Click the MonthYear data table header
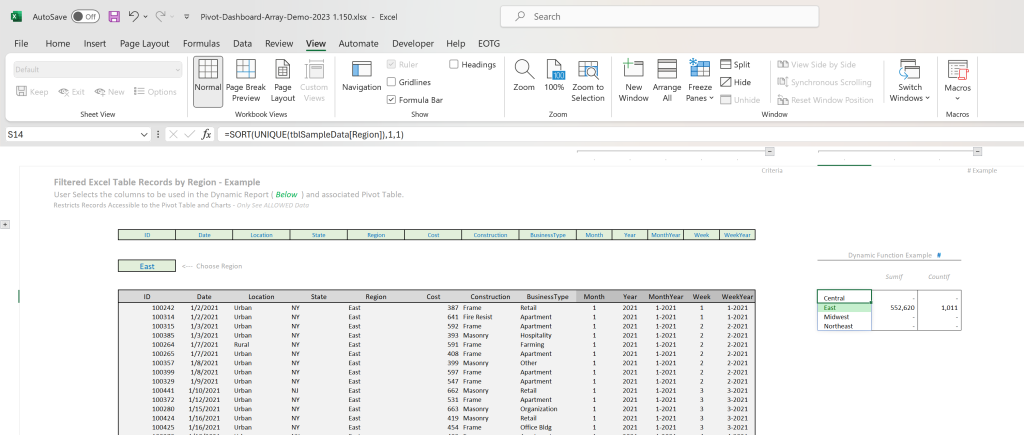The width and height of the screenshot is (1024, 435). click(x=666, y=297)
